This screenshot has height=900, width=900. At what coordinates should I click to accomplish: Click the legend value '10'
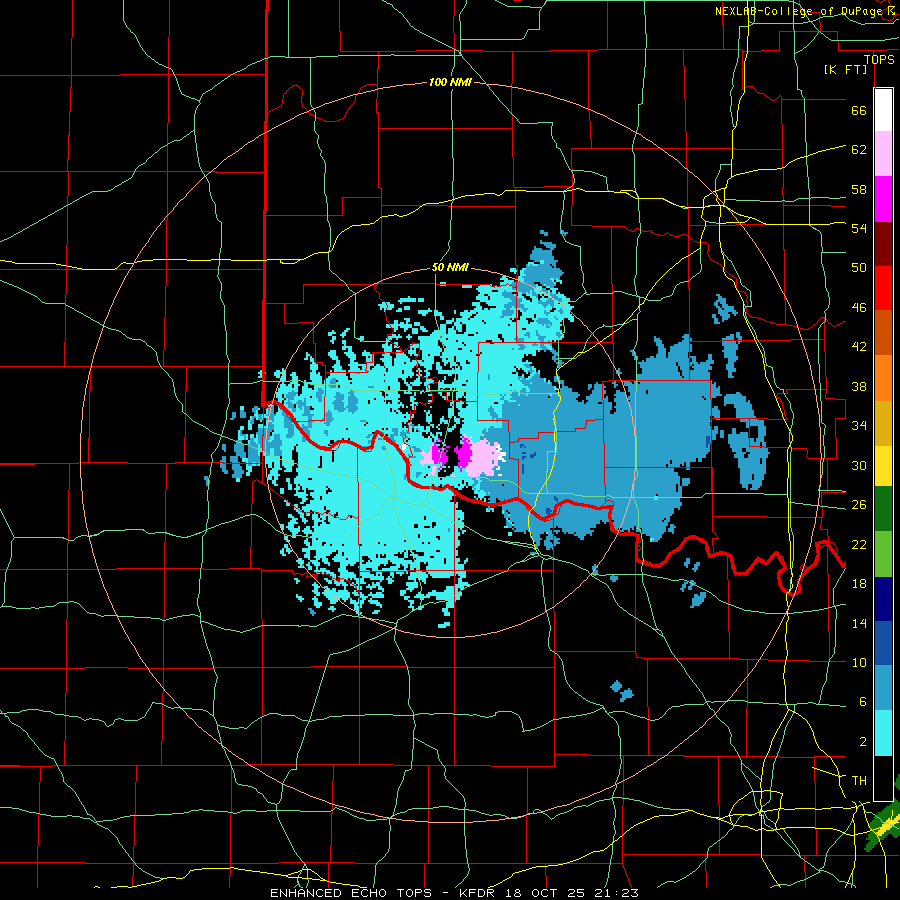(x=859, y=662)
